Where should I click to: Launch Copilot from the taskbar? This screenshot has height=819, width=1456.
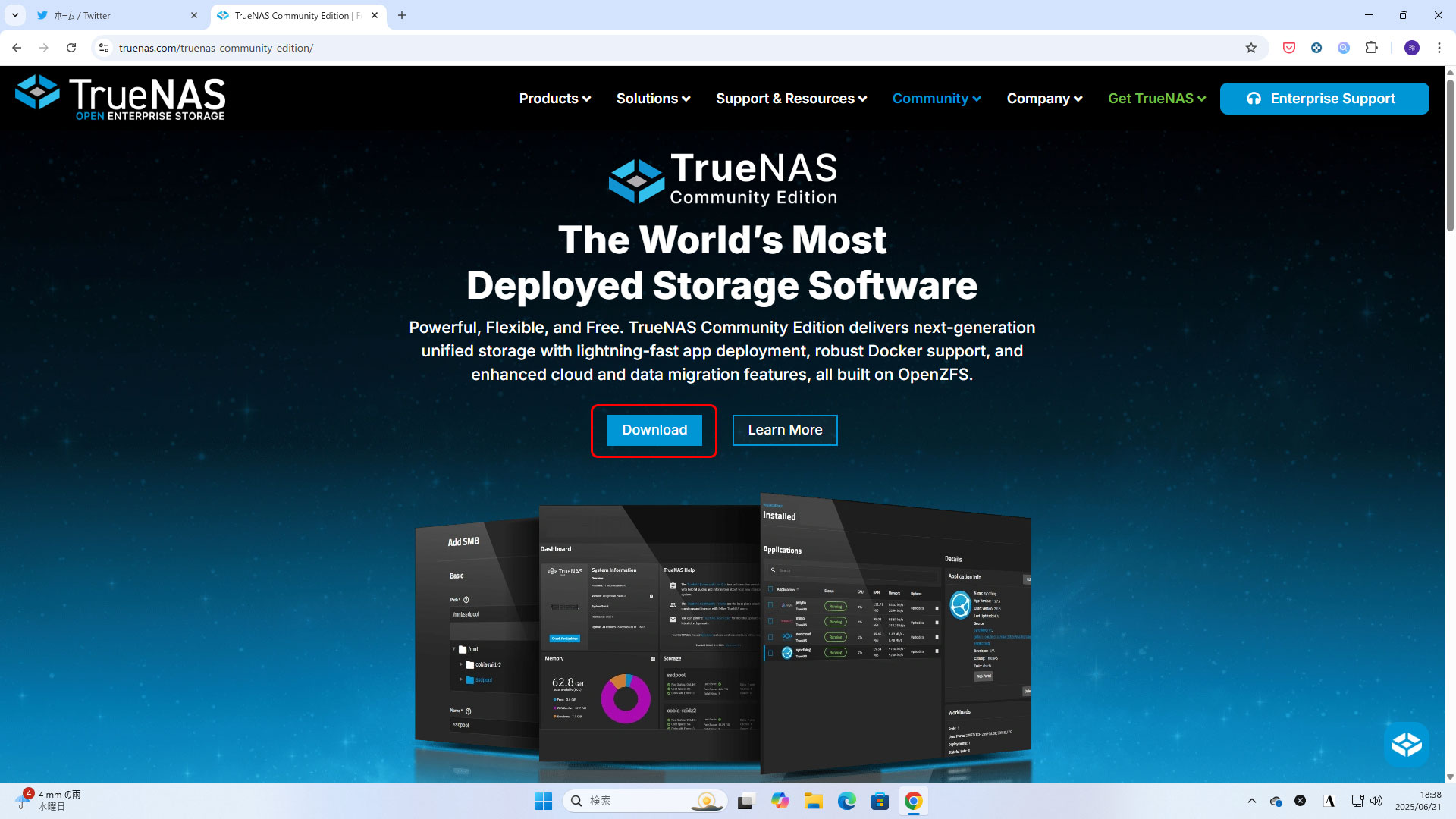pyautogui.click(x=780, y=801)
